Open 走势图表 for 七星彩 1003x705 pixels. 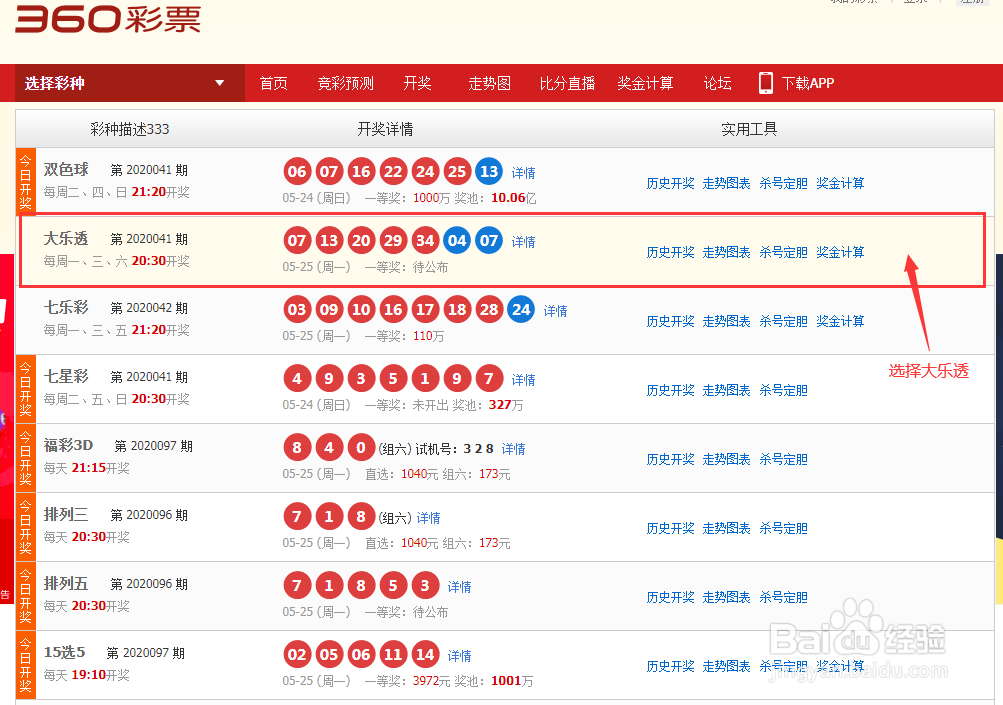pos(727,390)
